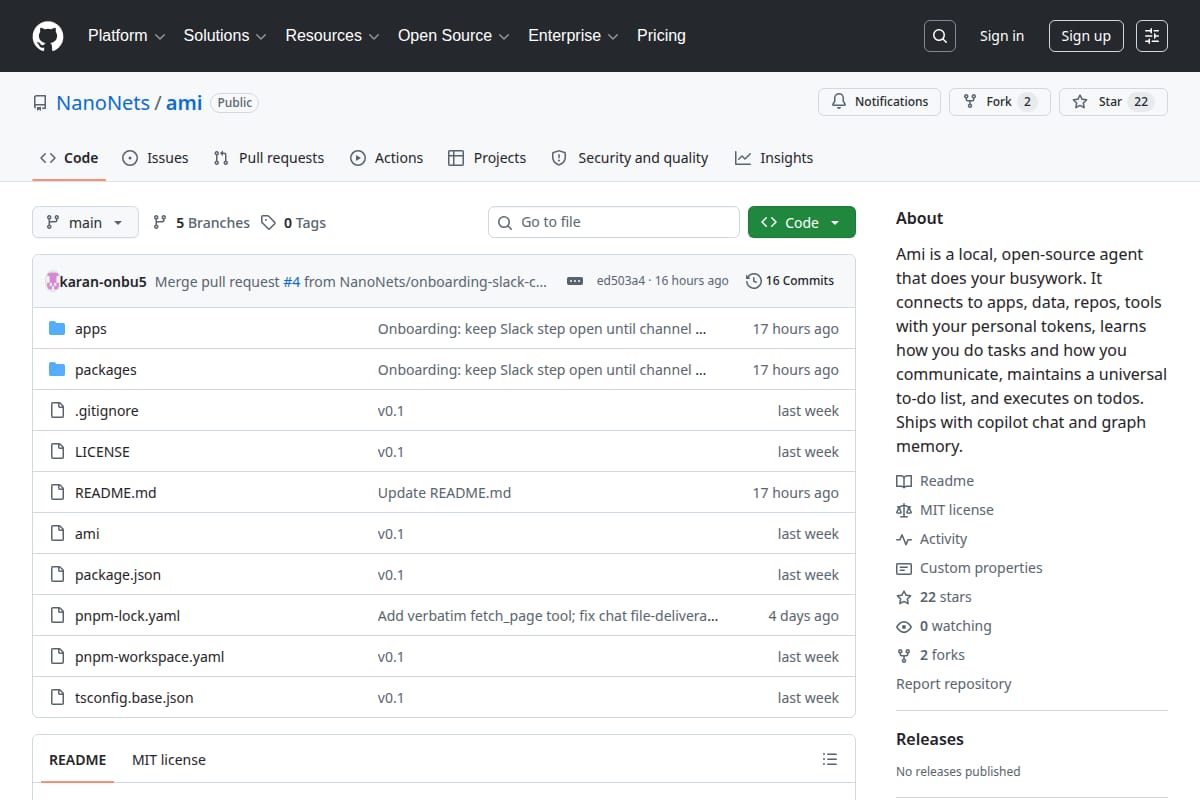Open the main branch selector dropdown
This screenshot has height=800, width=1200.
pos(85,223)
